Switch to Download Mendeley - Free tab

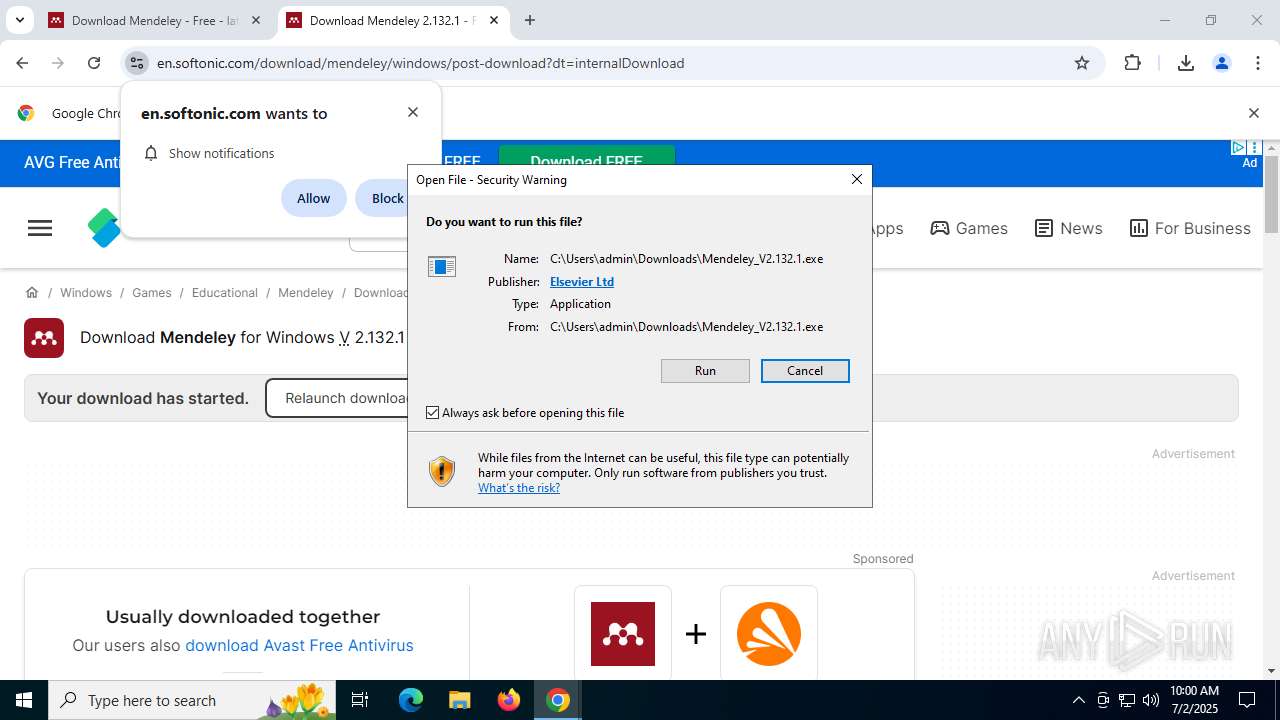[x=154, y=20]
